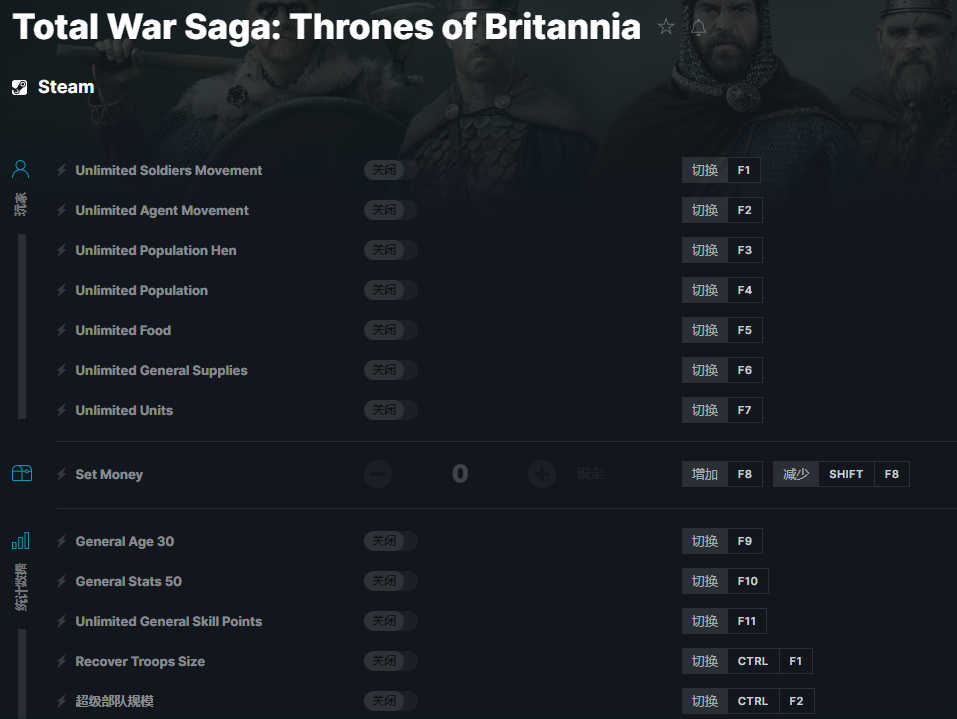The height and width of the screenshot is (719, 957).
Task: Click the minus button for Set Money
Action: pos(378,474)
